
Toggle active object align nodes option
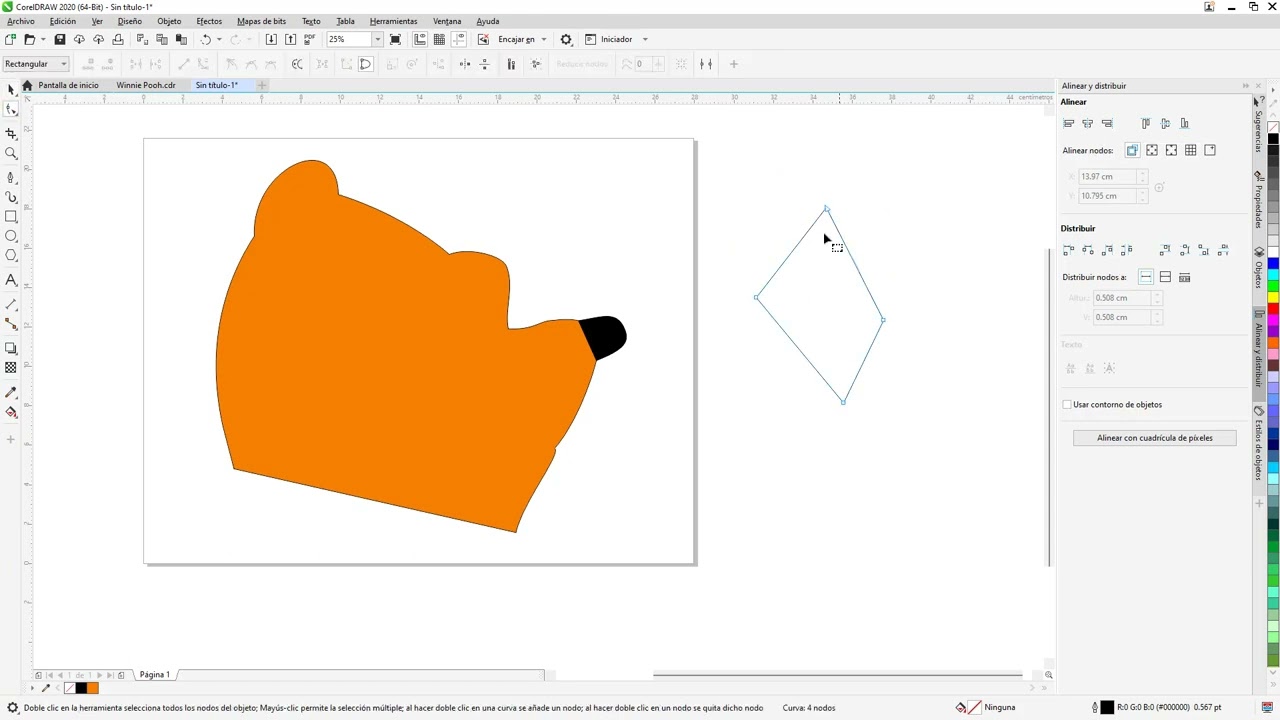[x=1132, y=150]
